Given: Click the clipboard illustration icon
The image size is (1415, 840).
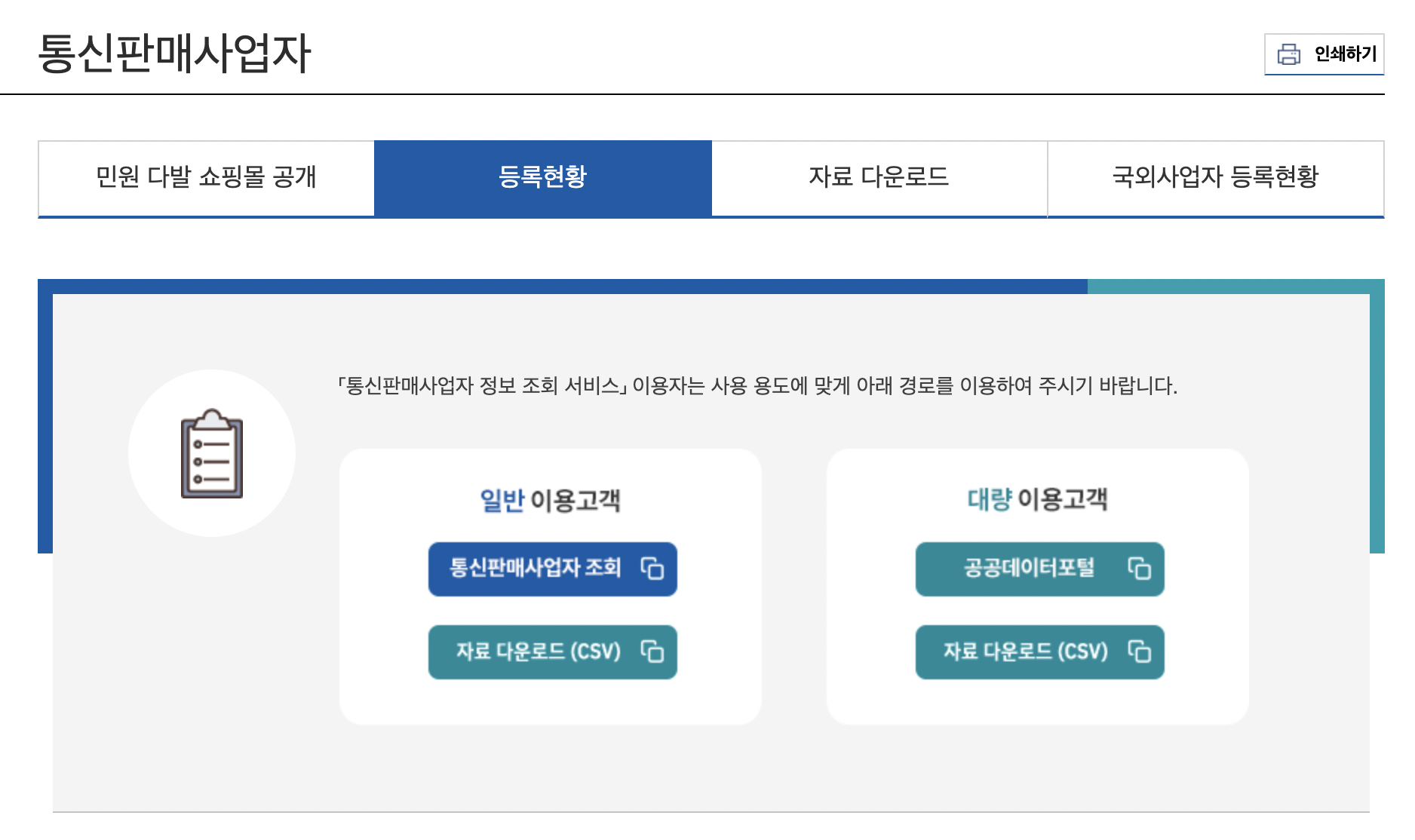Looking at the screenshot, I should click(x=212, y=458).
